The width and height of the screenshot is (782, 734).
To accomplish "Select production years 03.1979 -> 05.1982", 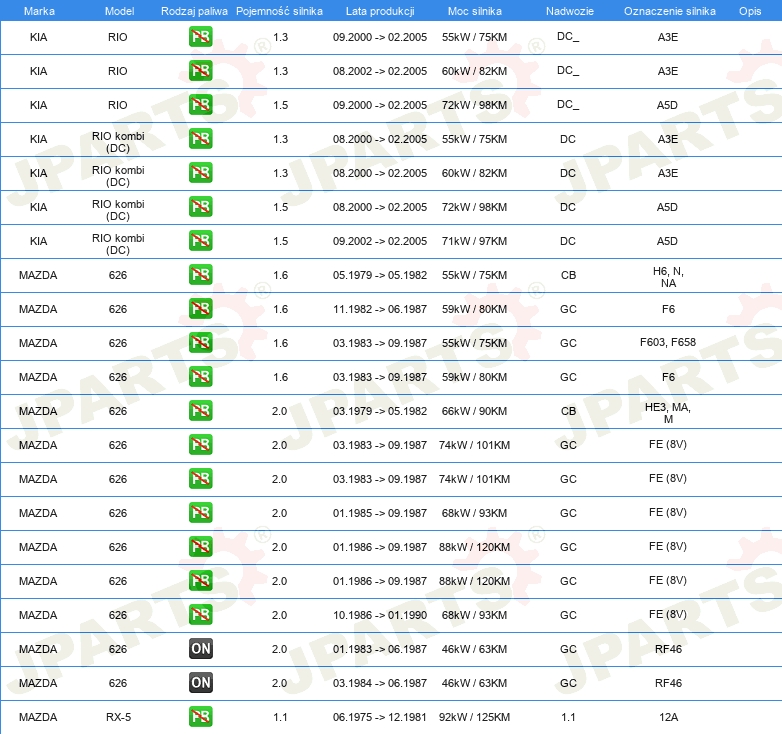I will [380, 411].
